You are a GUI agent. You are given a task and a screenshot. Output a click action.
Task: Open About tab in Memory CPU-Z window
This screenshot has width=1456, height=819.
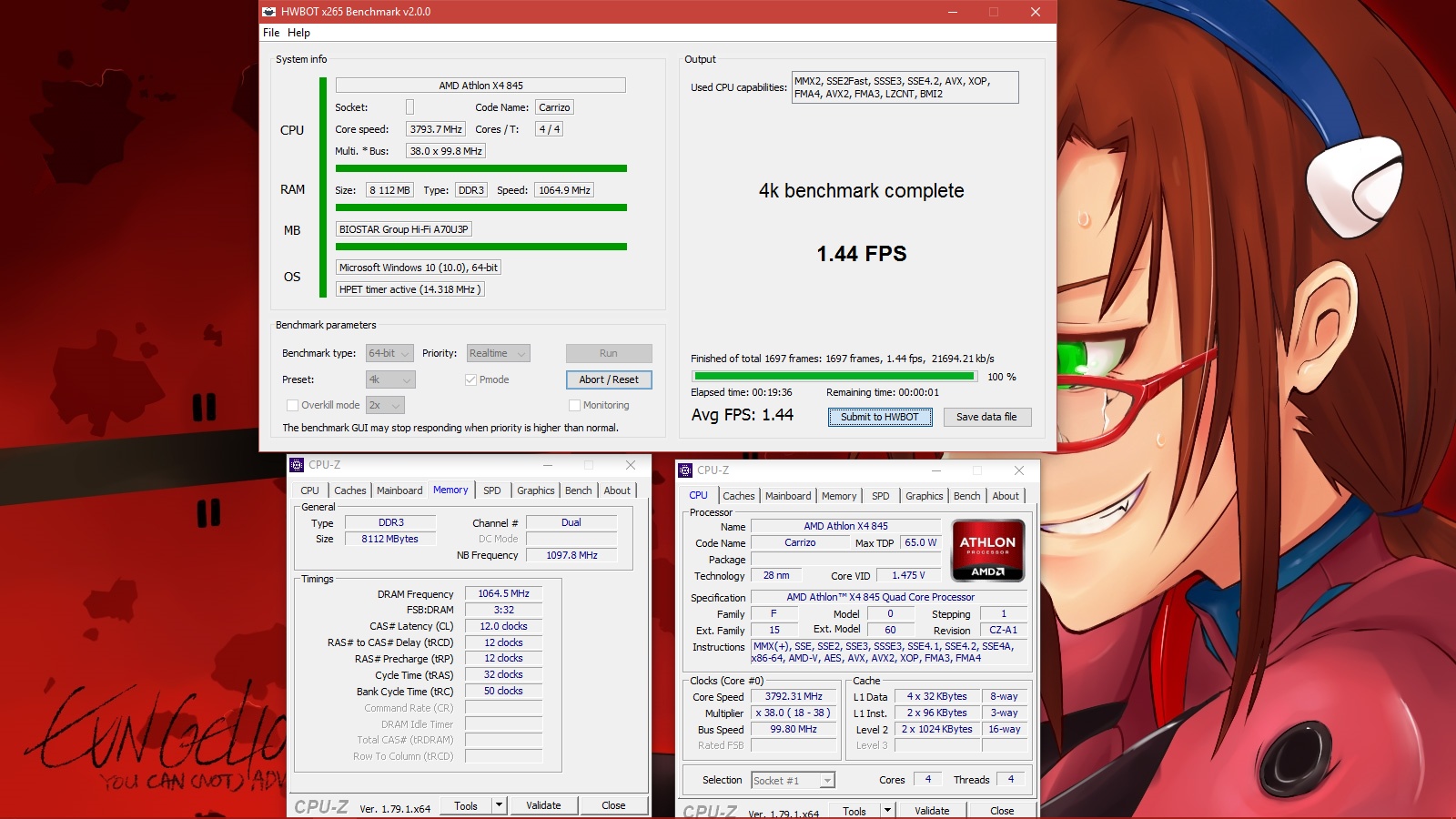point(617,490)
